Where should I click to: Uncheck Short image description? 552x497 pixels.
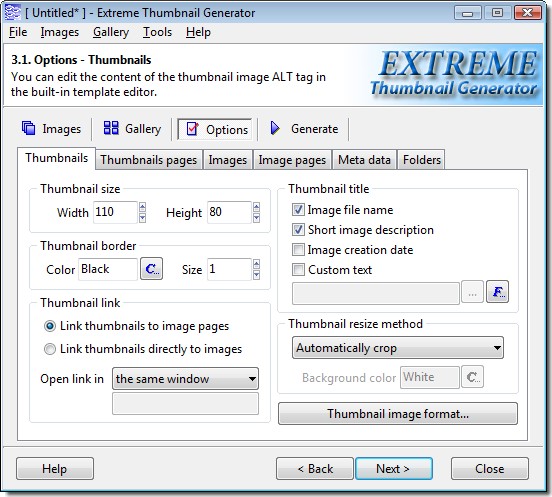click(x=298, y=230)
